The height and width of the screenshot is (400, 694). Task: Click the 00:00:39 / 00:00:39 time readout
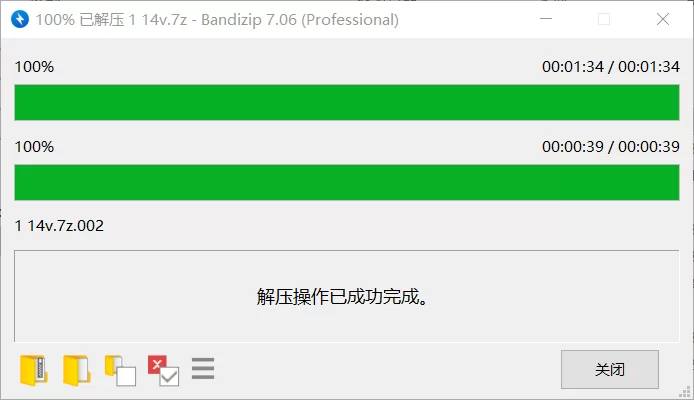(611, 147)
